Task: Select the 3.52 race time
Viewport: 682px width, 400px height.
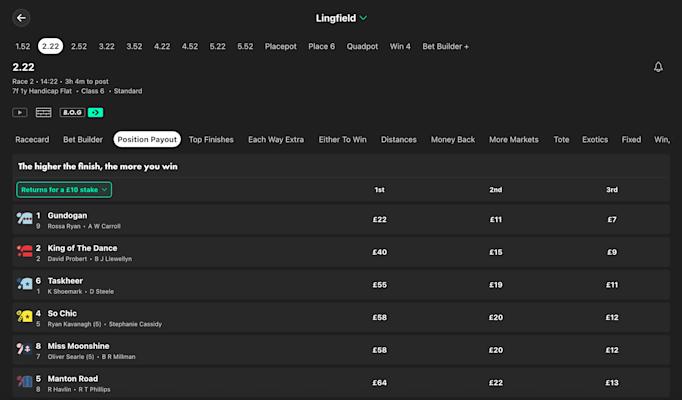Action: pos(134,46)
